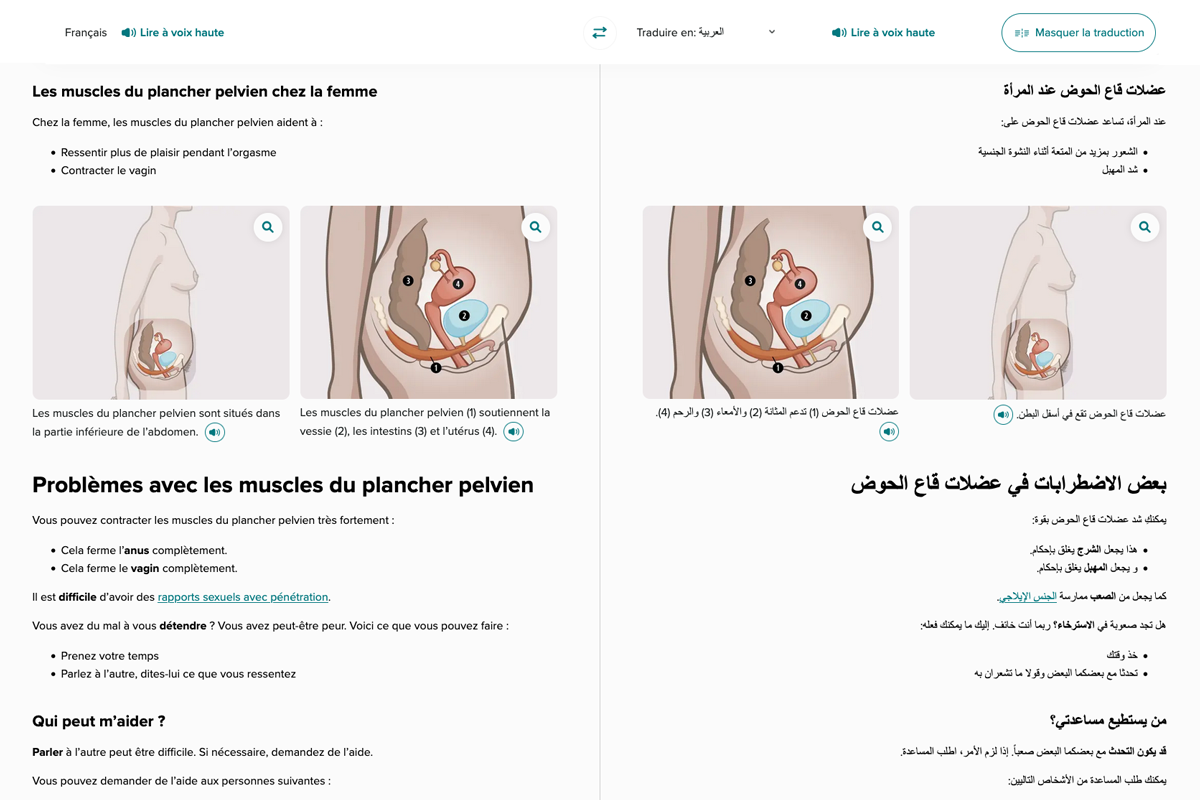Open the Arabic 'الجنس الإيلاجي' link
The height and width of the screenshot is (800, 1200).
coord(1027,597)
